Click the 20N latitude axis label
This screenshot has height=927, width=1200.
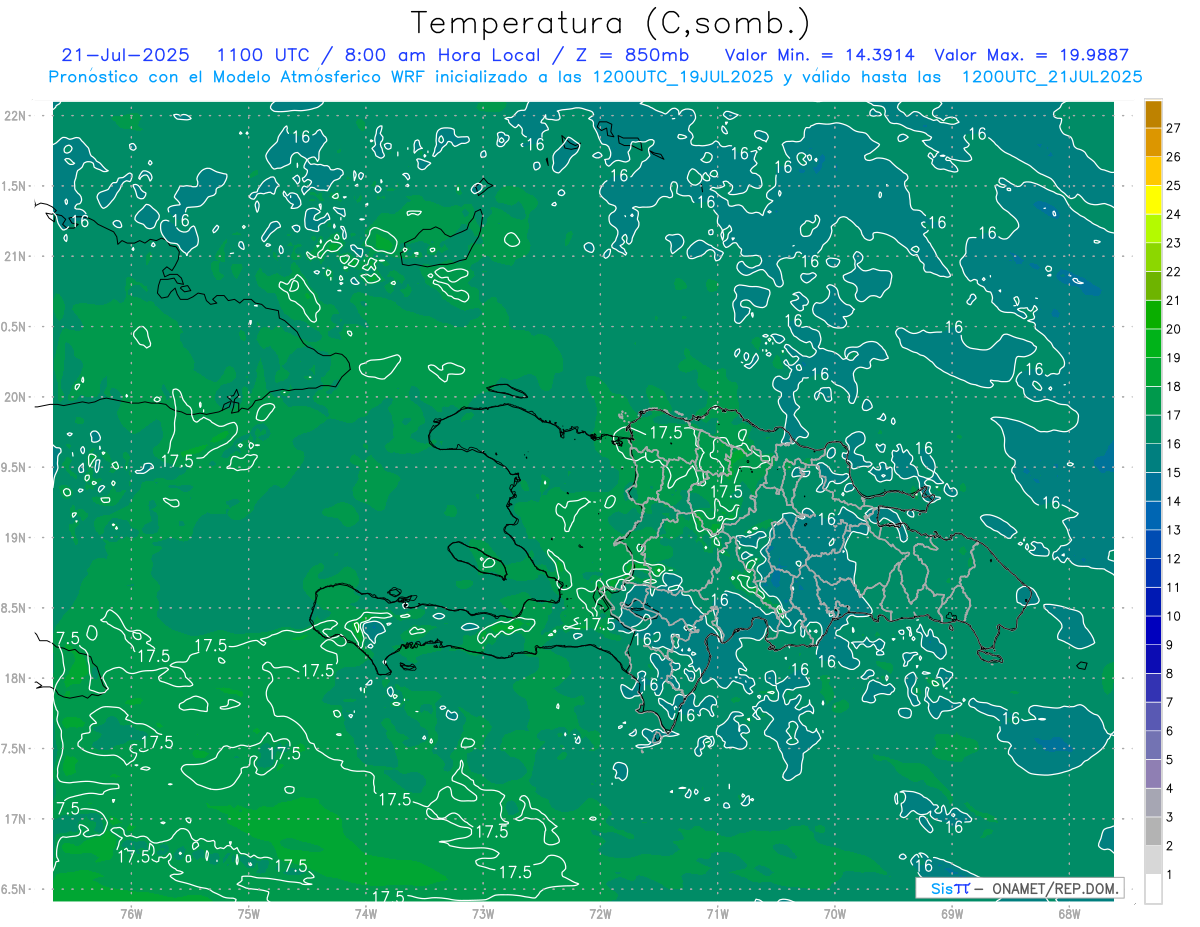(x=15, y=397)
